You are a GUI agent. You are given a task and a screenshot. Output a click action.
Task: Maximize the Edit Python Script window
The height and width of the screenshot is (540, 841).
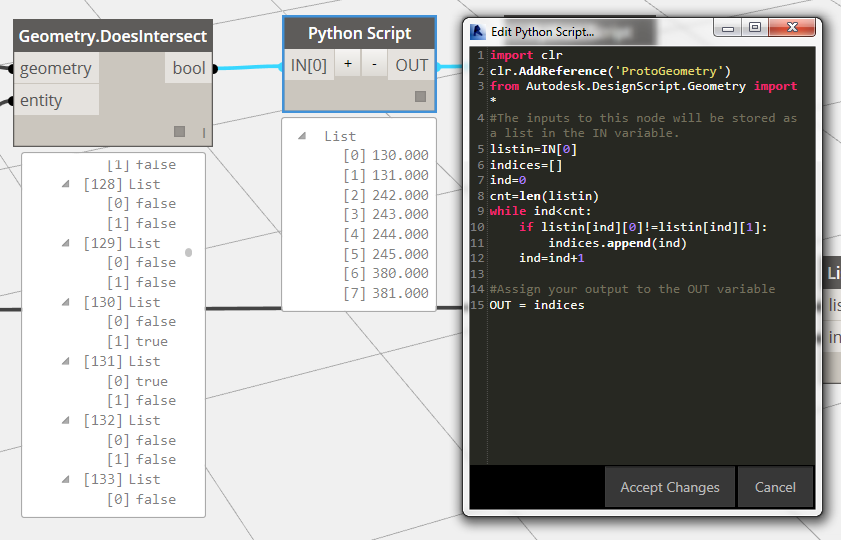[754, 27]
